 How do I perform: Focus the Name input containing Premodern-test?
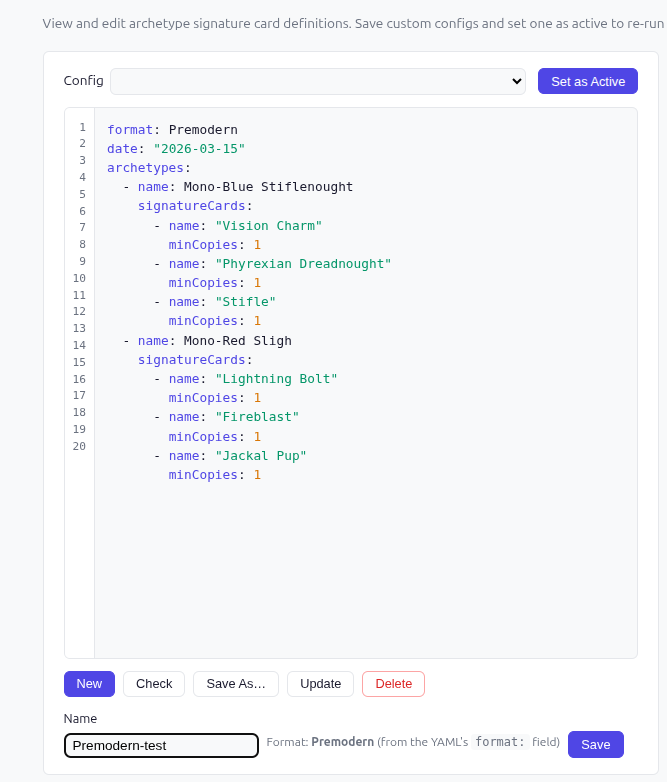pyautogui.click(x=161, y=746)
